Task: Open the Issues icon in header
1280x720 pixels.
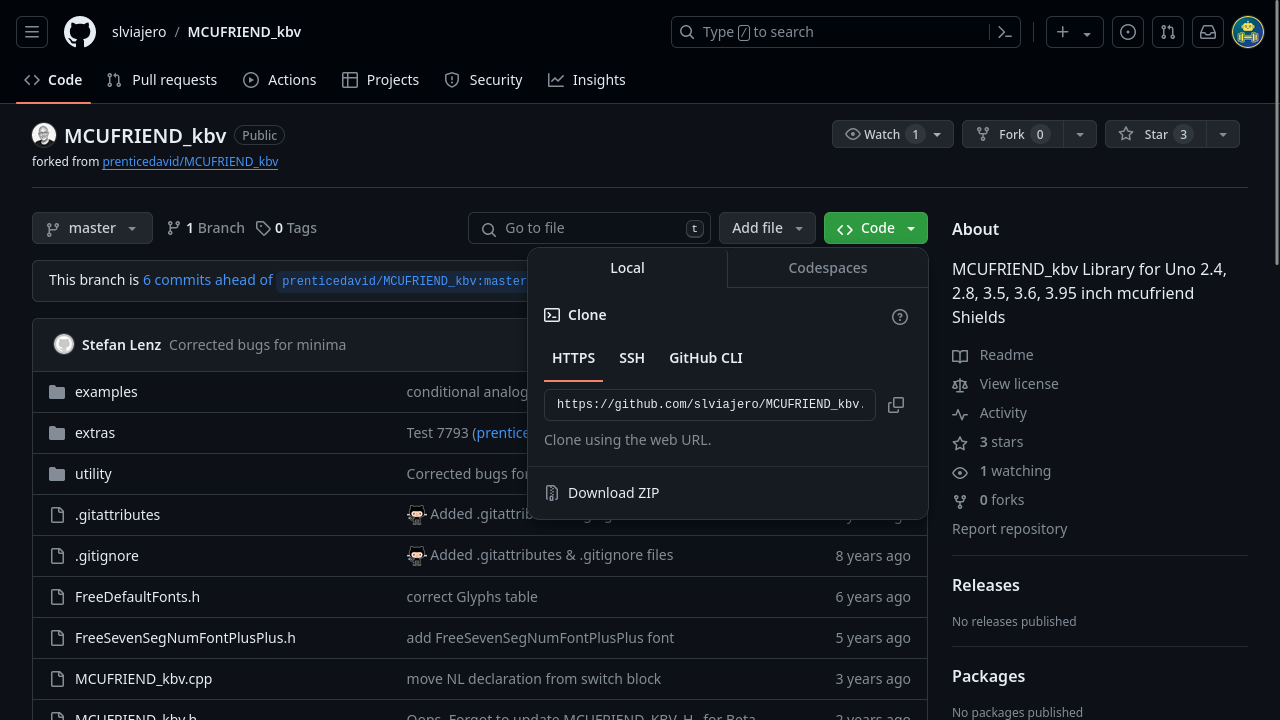Action: tap(1128, 32)
